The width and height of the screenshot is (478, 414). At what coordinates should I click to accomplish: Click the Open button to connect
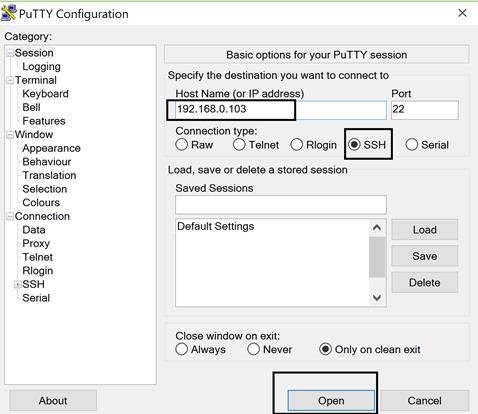pos(331,400)
